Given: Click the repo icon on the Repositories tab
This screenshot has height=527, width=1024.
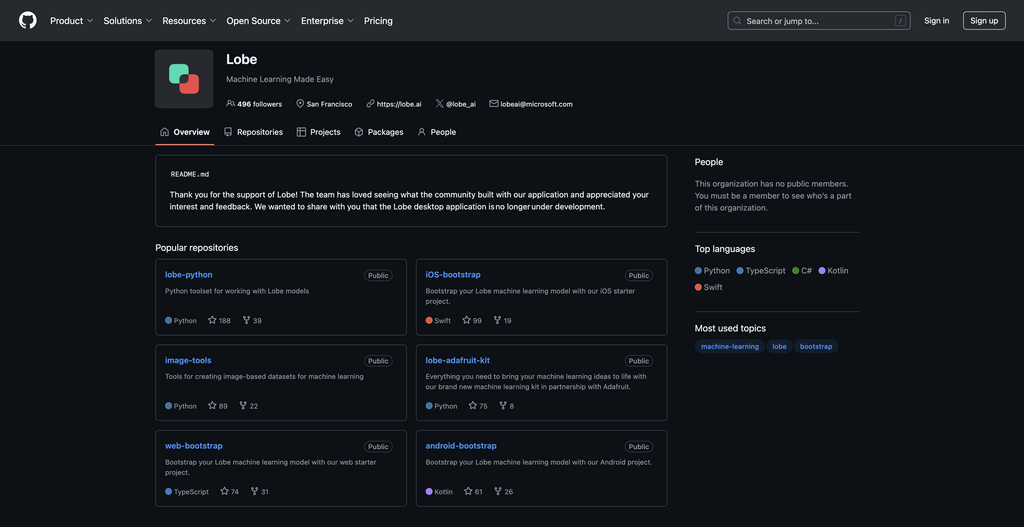Looking at the screenshot, I should [228, 132].
